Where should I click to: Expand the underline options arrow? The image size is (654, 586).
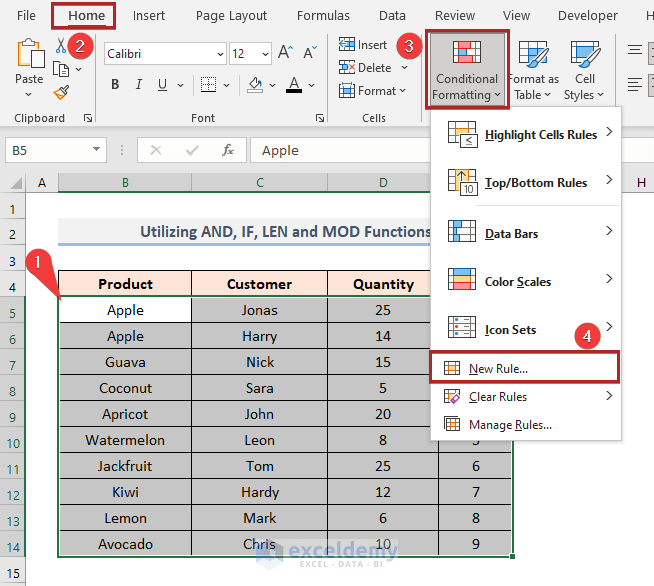(x=180, y=85)
